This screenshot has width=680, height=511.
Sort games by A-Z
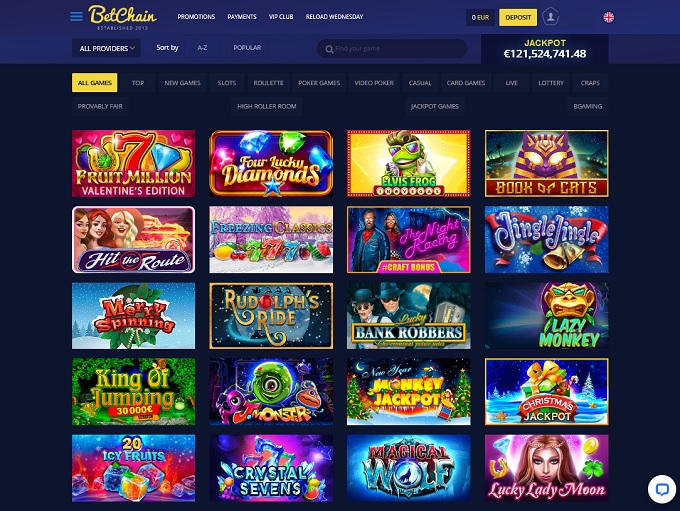(202, 48)
